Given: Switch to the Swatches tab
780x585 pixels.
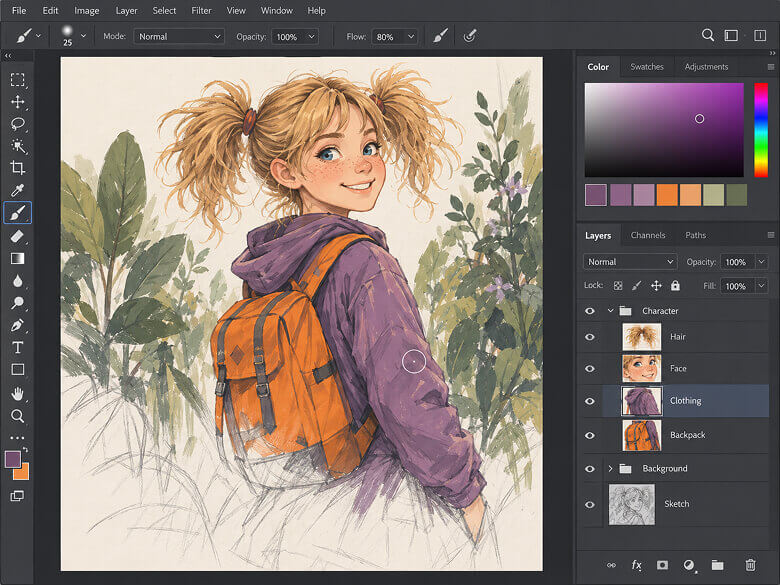Looking at the screenshot, I should tap(647, 67).
